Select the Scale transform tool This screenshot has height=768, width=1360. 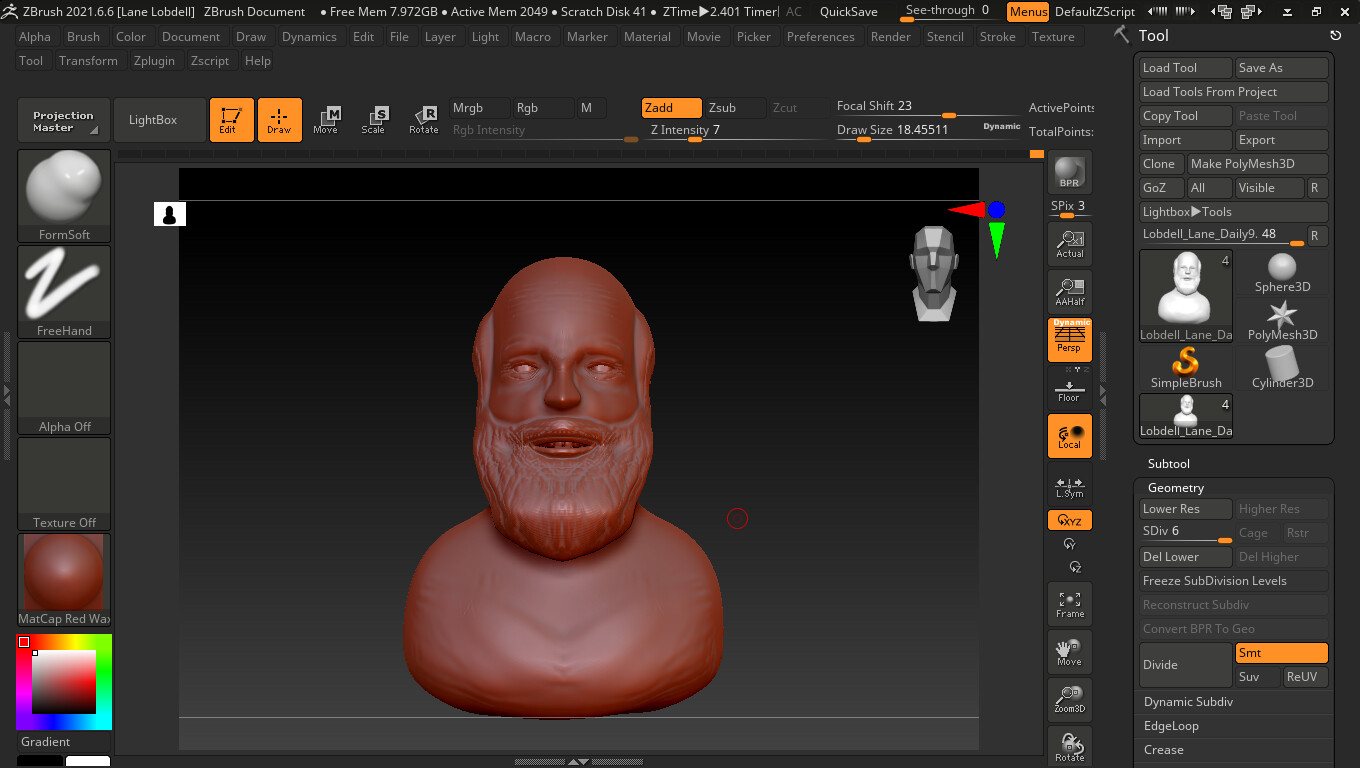(x=373, y=120)
